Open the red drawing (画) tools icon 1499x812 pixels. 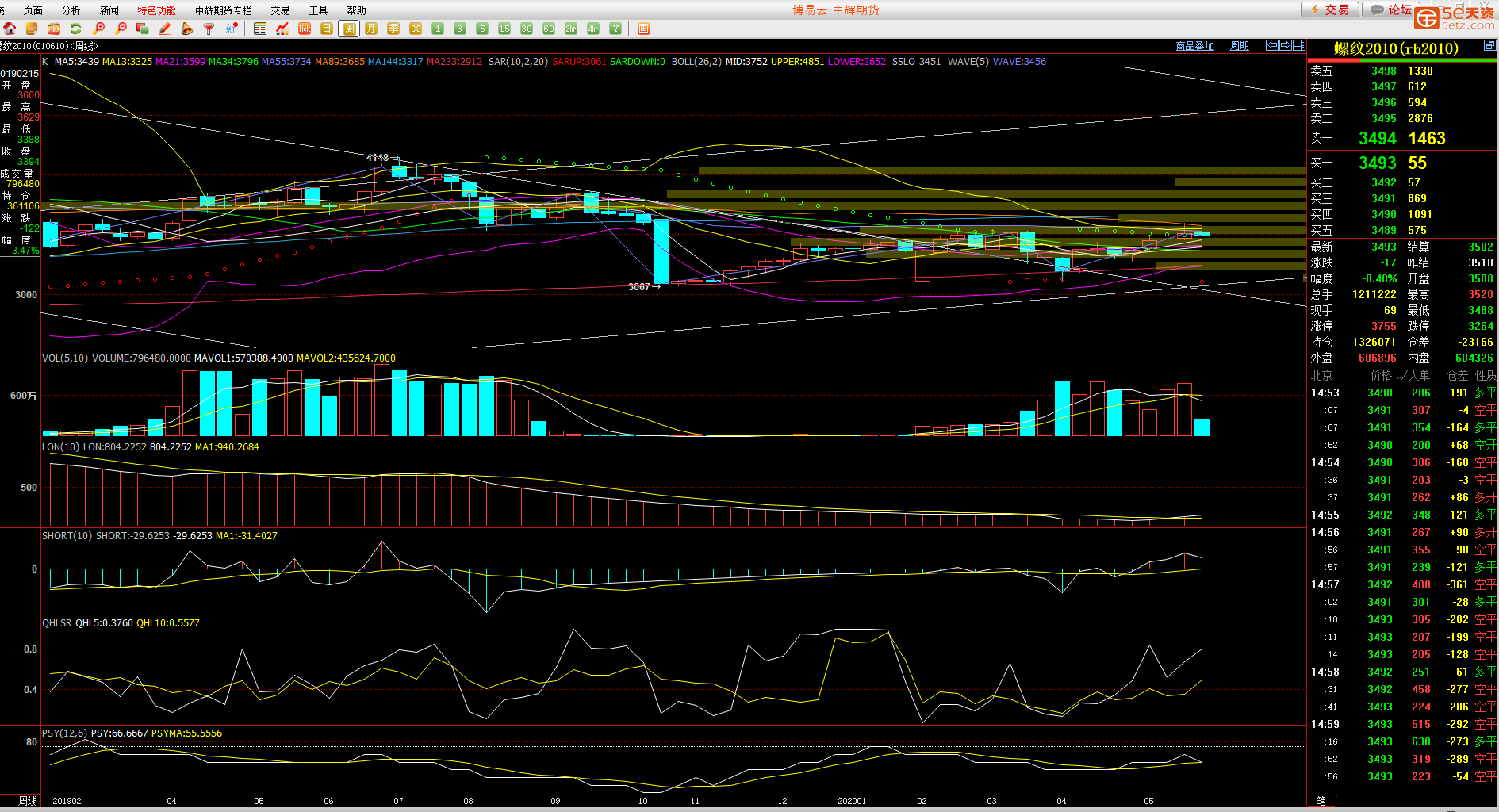click(644, 29)
